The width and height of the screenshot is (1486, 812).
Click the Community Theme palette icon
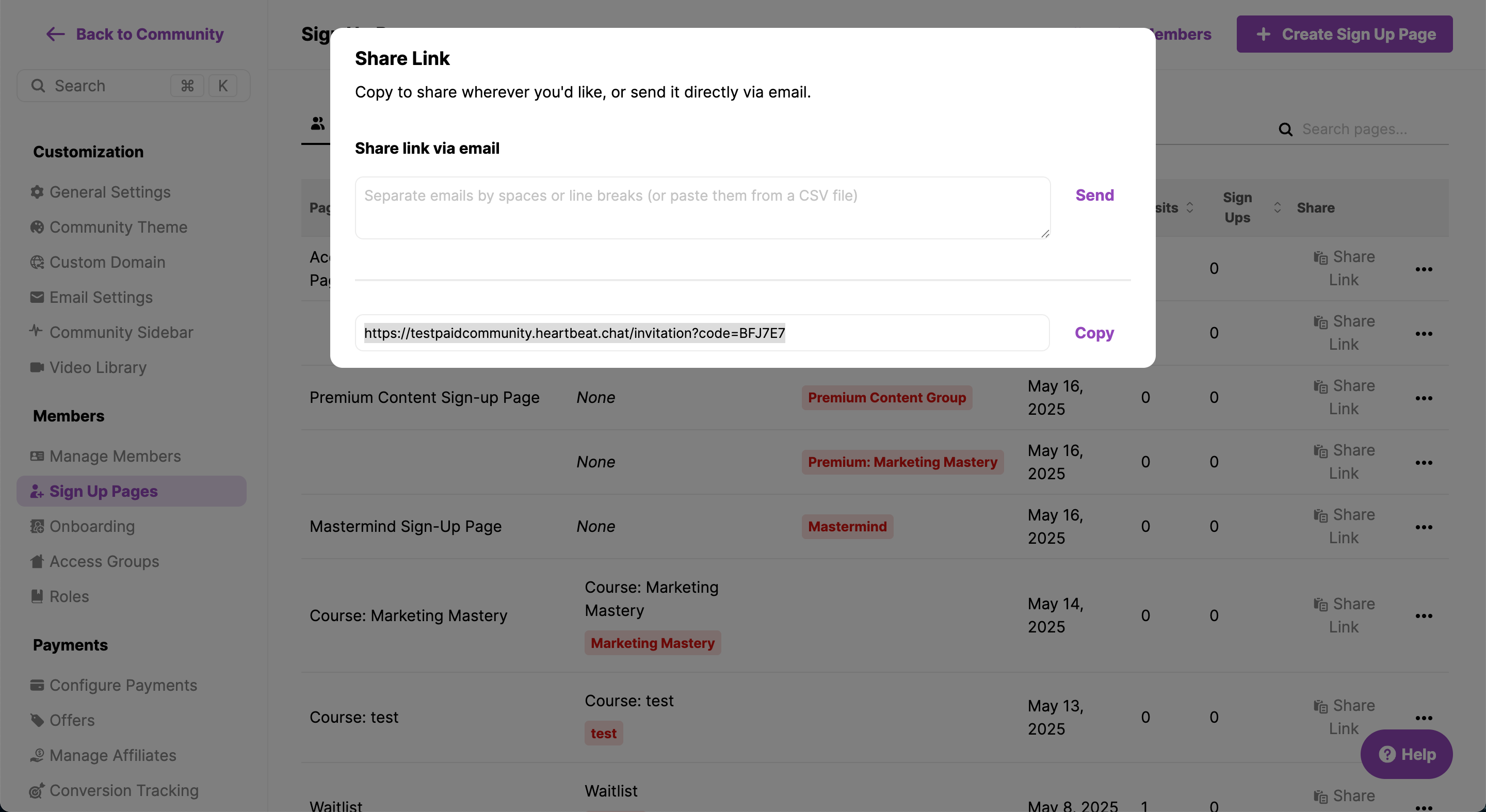[x=37, y=227]
